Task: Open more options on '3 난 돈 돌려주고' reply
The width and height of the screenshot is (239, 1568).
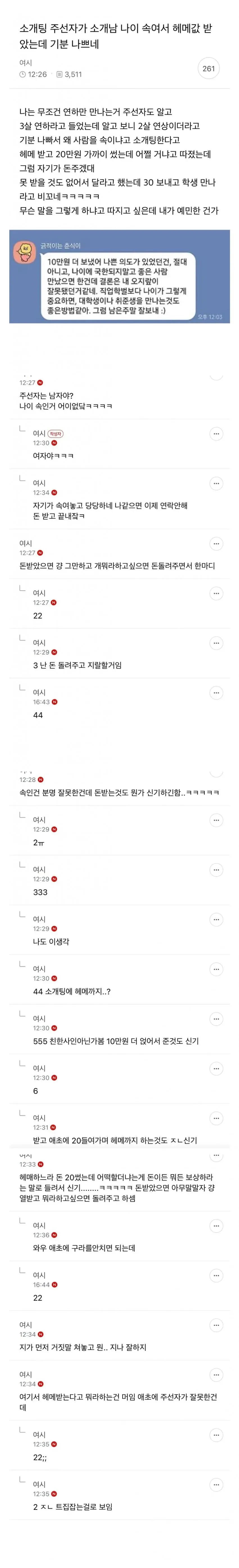Action: 216,643
